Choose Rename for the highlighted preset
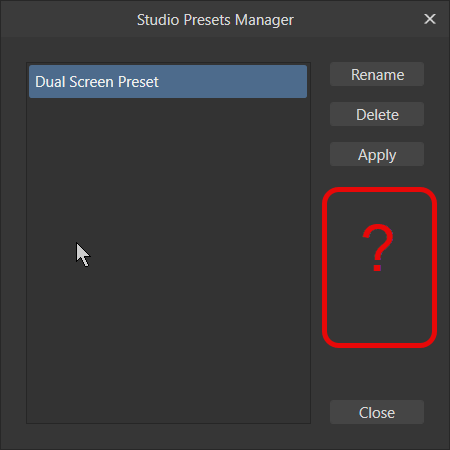Screen dimensions: 450x450 click(x=377, y=74)
